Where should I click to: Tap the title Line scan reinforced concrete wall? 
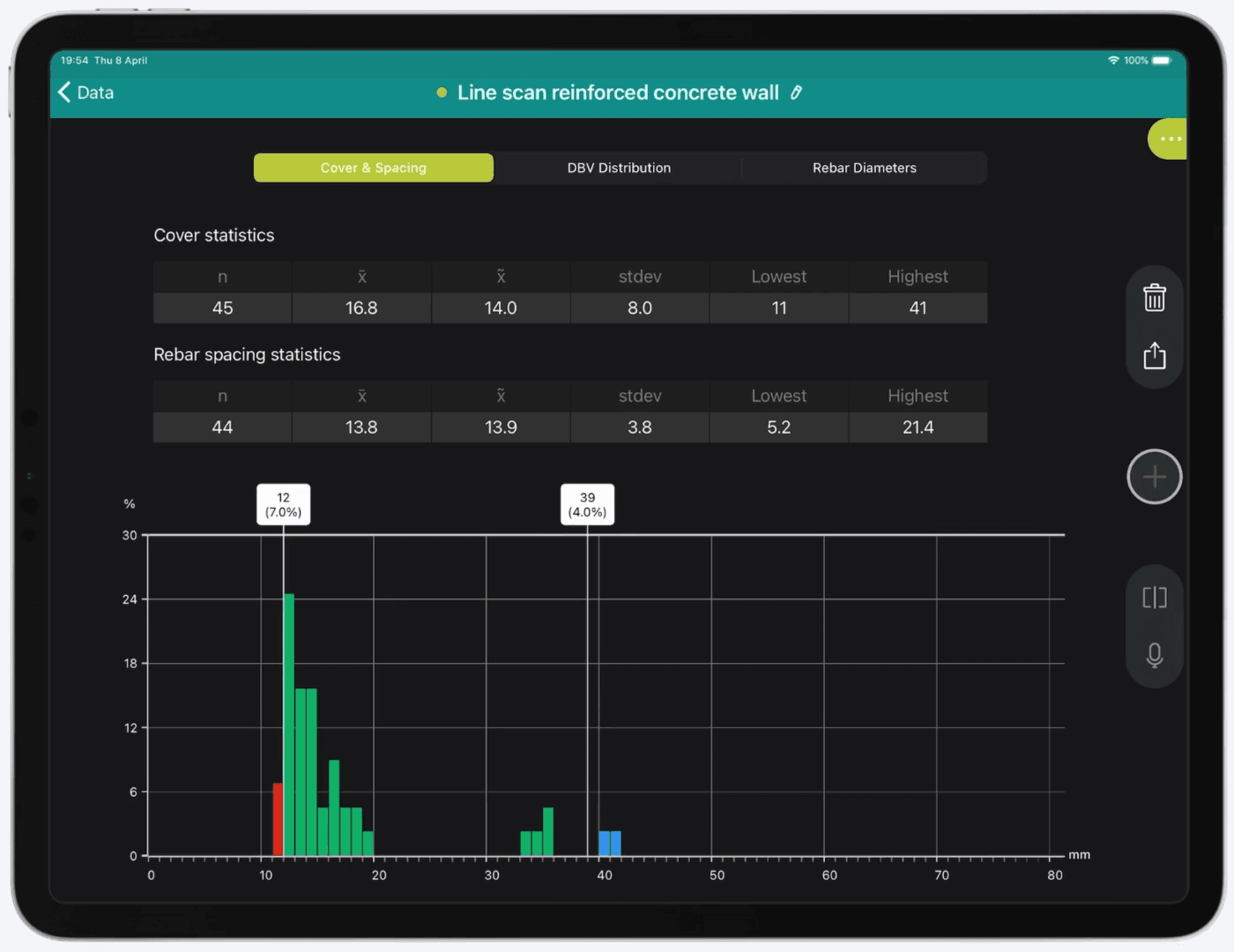618,93
